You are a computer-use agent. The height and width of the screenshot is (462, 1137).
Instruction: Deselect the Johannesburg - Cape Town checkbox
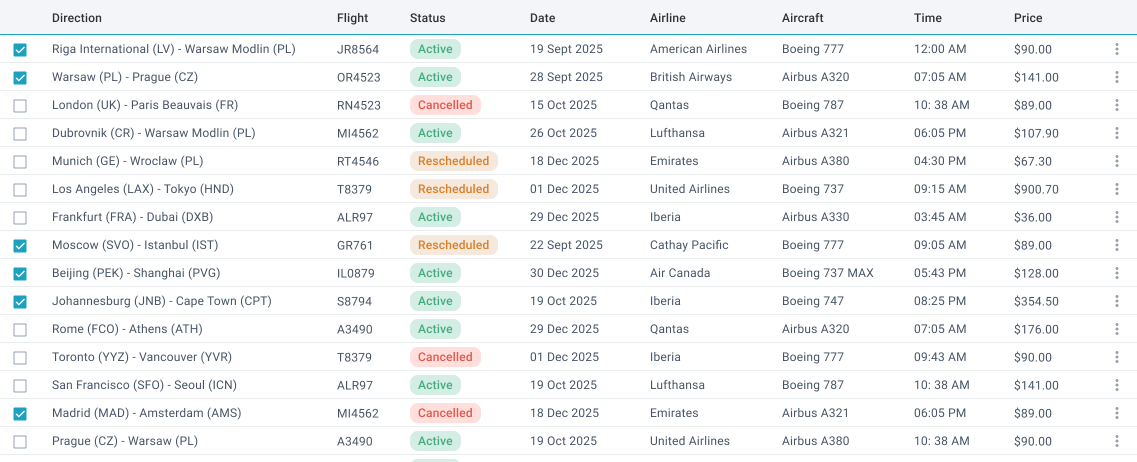tap(20, 302)
